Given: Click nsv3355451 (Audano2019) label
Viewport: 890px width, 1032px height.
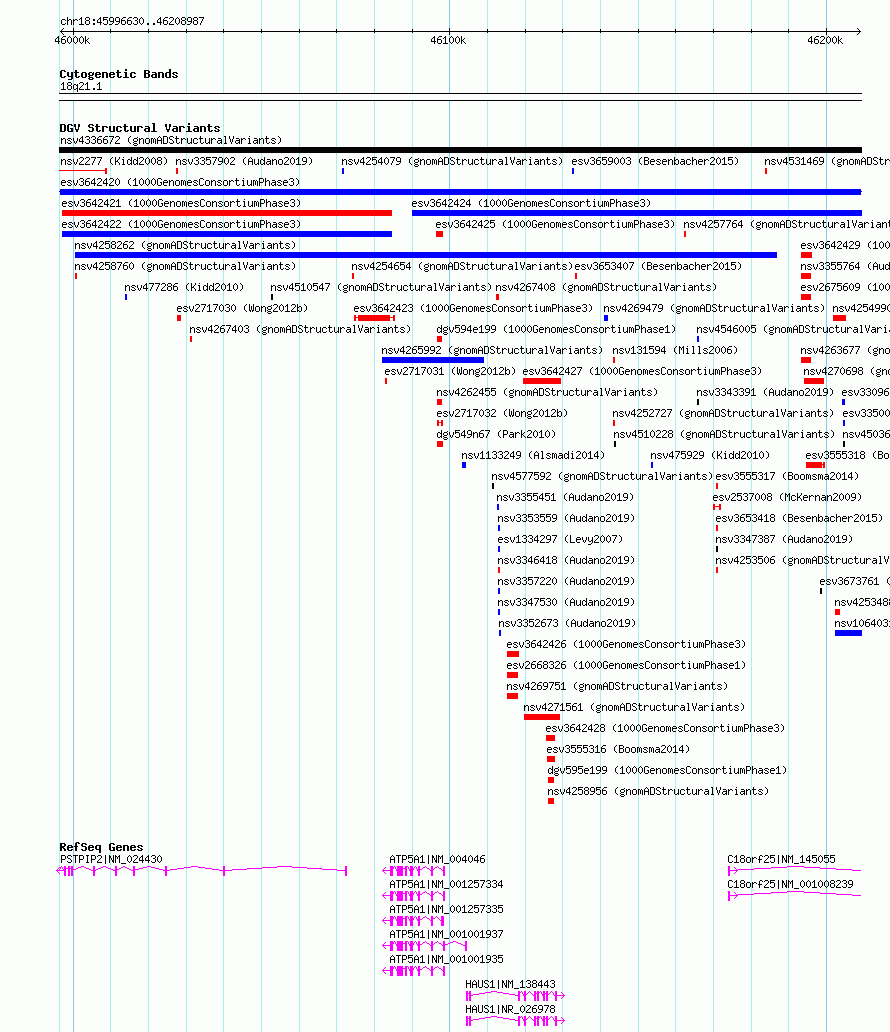Looking at the screenshot, I should coord(565,498).
